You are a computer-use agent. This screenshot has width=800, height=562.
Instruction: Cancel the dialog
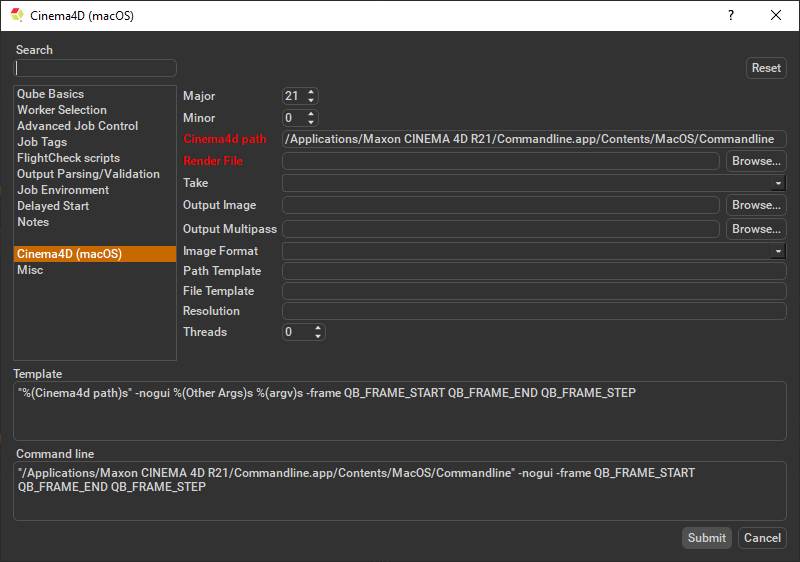pyautogui.click(x=762, y=538)
